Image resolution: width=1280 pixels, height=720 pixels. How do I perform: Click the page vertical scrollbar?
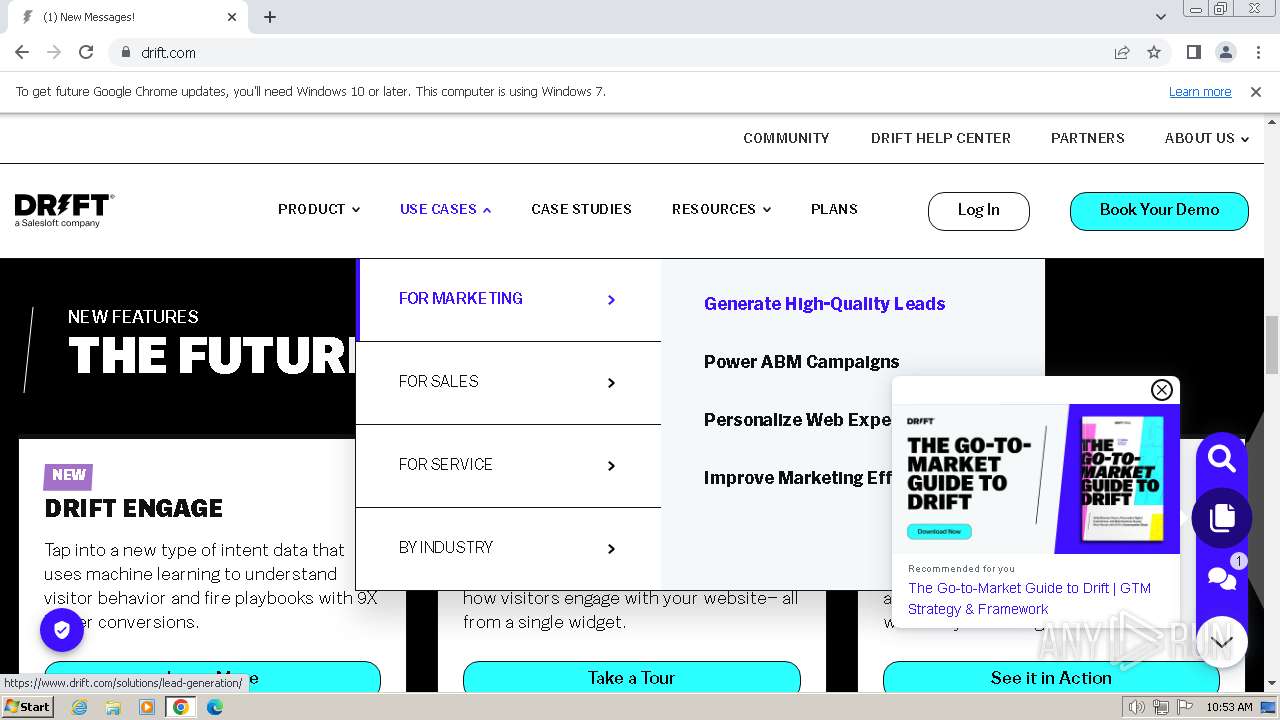(1272, 343)
